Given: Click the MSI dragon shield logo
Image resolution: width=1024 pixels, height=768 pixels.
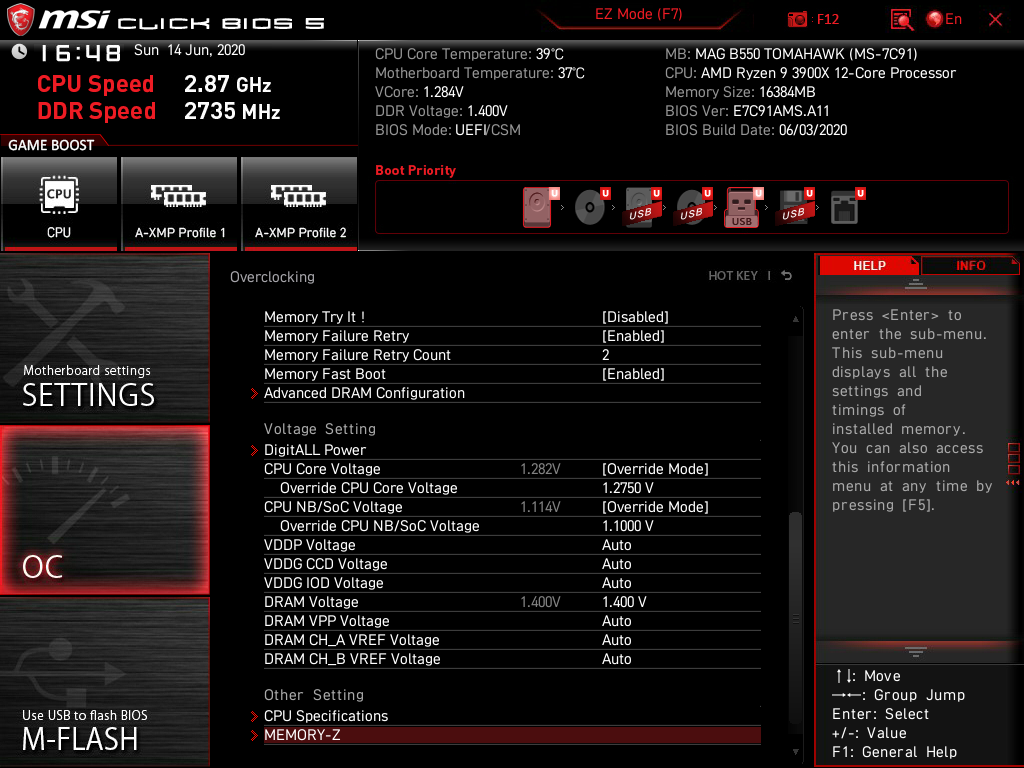Looking at the screenshot, I should (20, 19).
